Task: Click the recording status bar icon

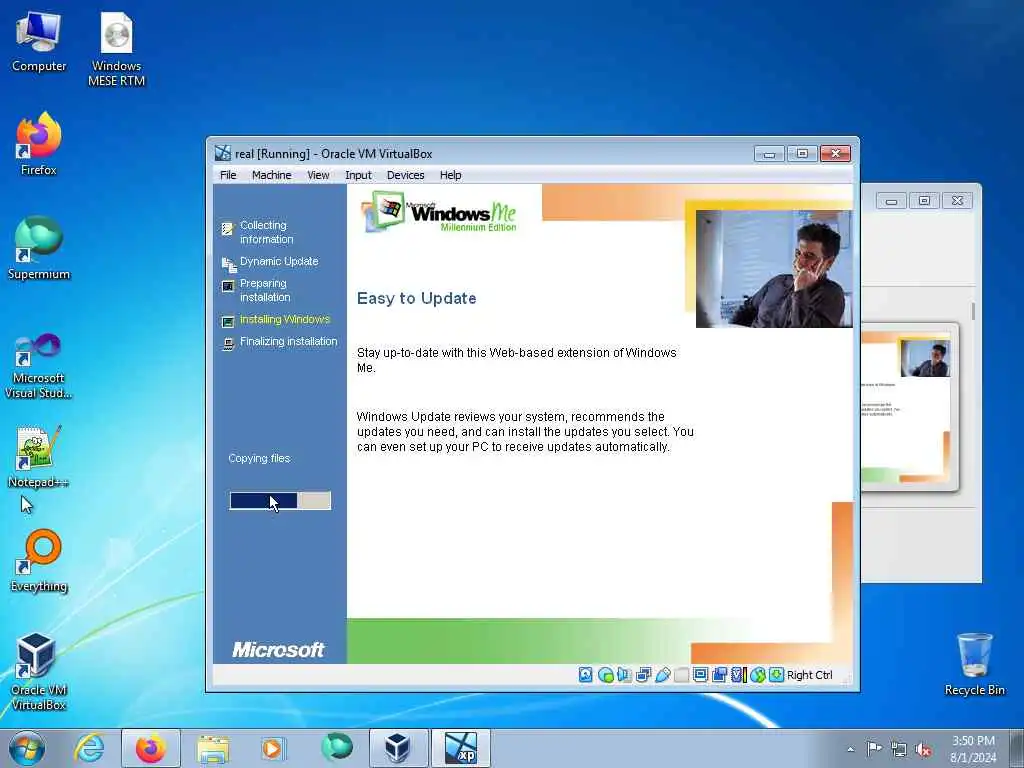Action: click(719, 675)
